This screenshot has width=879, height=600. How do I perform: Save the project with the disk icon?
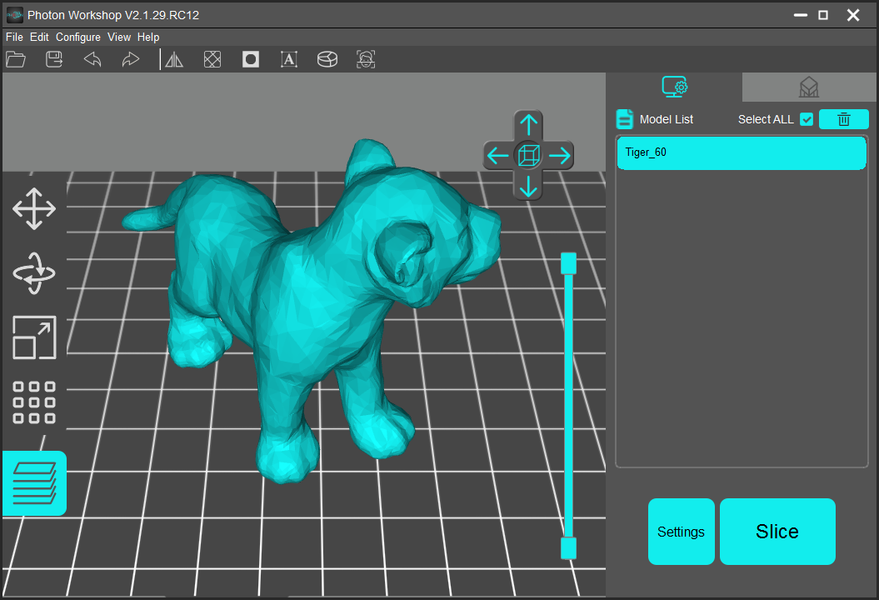[54, 59]
